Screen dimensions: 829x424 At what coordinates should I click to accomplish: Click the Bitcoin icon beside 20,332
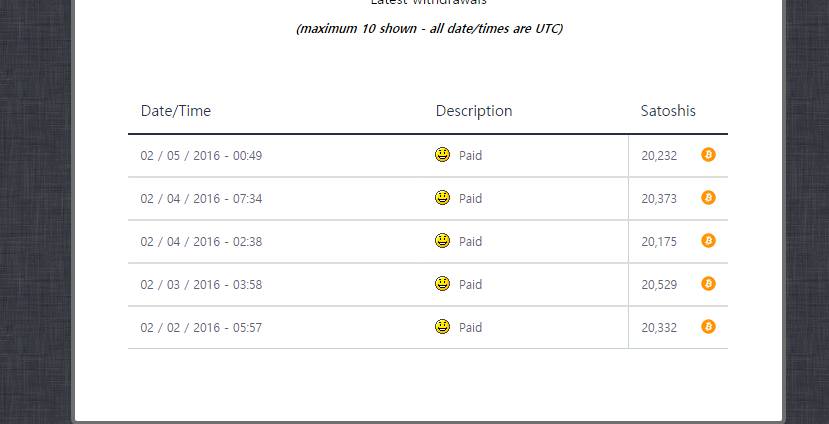(x=708, y=327)
